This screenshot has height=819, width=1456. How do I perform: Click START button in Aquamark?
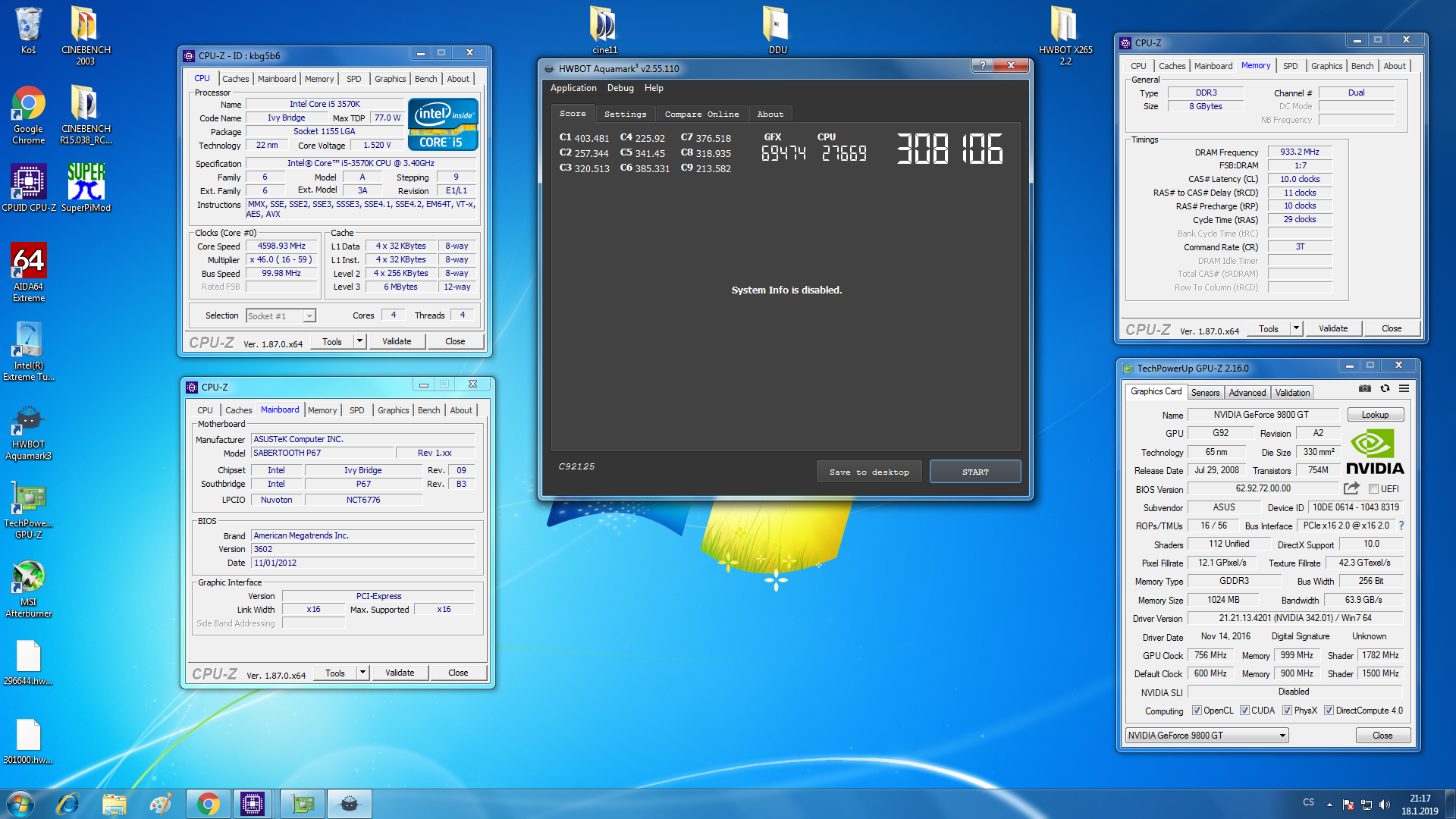point(975,472)
